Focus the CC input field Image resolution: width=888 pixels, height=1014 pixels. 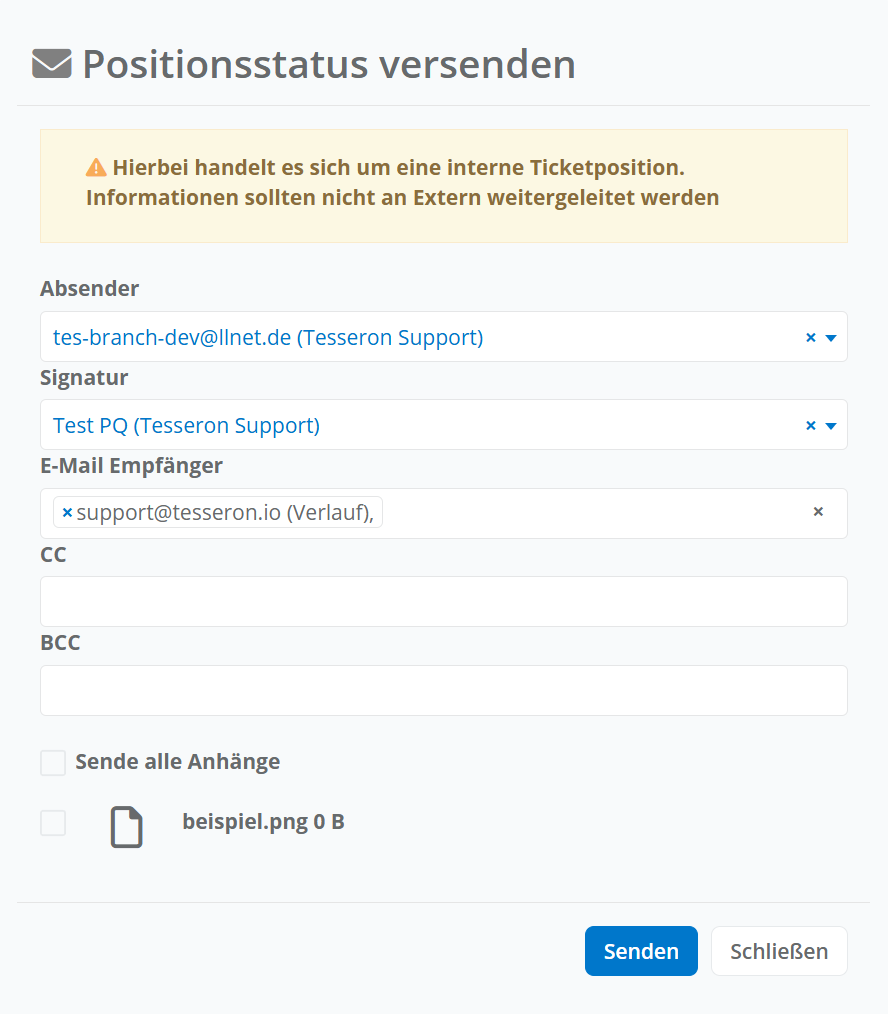[x=443, y=602]
